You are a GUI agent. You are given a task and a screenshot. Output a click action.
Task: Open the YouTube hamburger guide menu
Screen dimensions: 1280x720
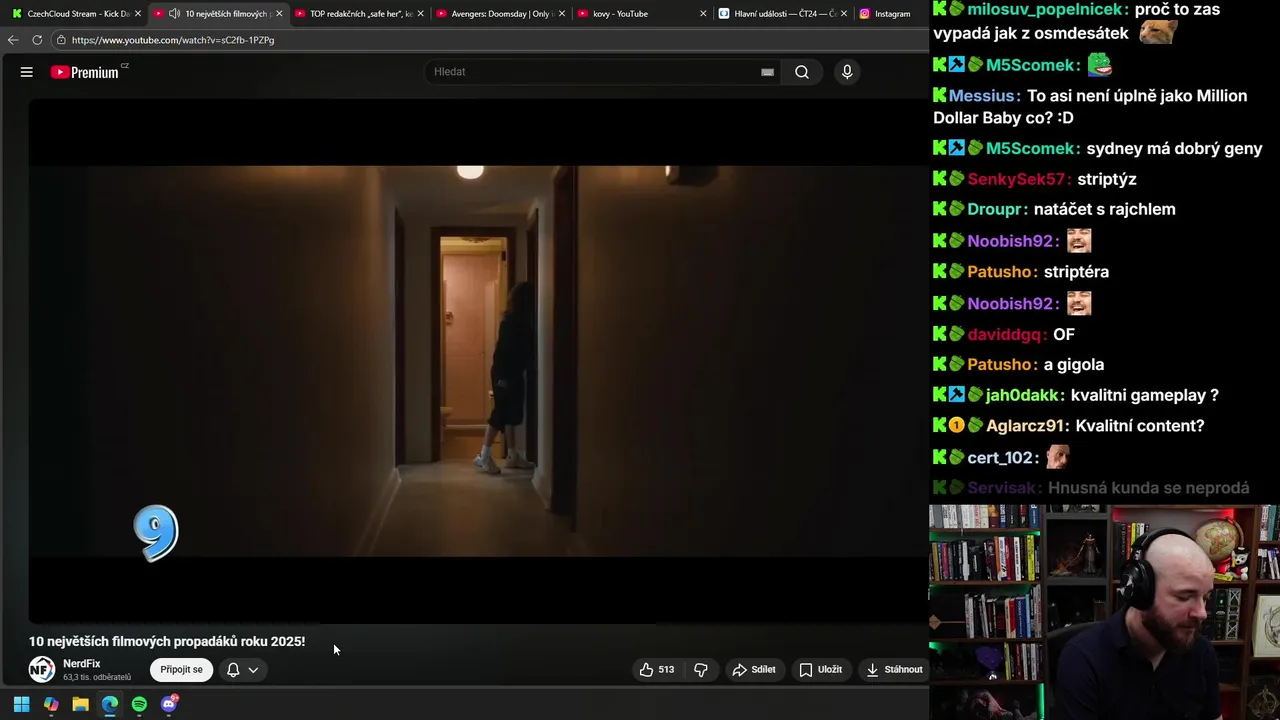[x=27, y=72]
